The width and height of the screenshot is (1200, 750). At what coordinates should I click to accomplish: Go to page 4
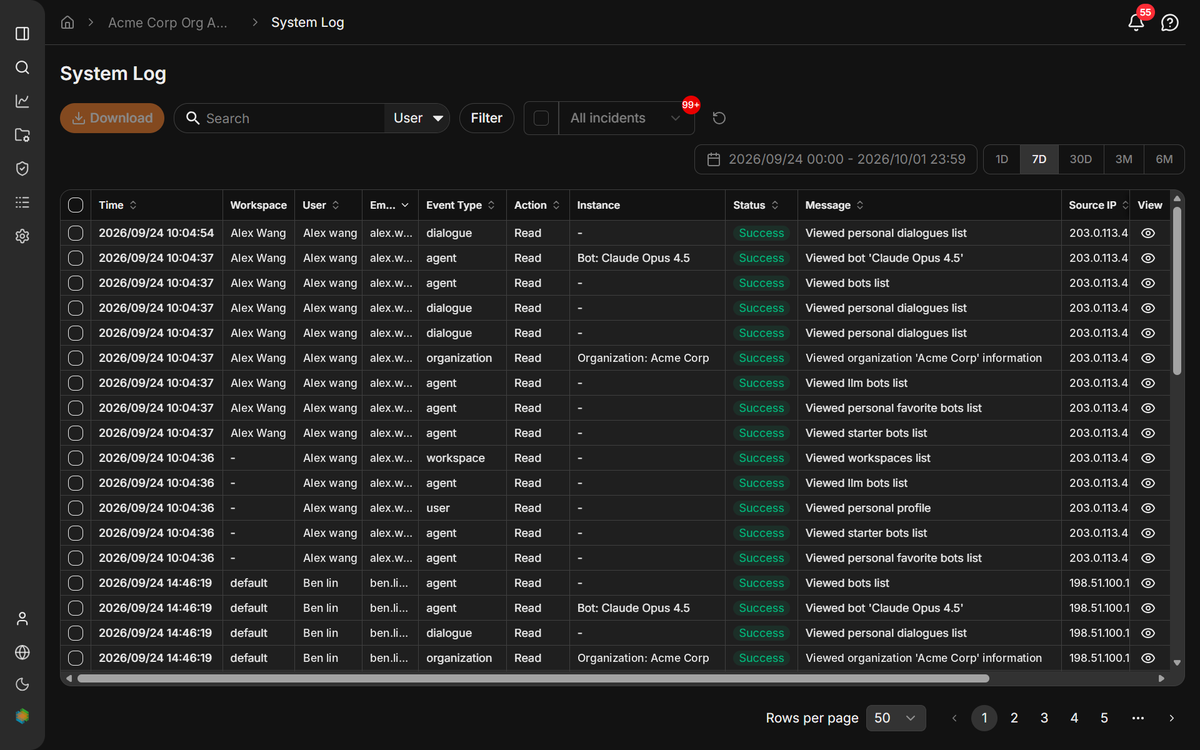[1074, 718]
